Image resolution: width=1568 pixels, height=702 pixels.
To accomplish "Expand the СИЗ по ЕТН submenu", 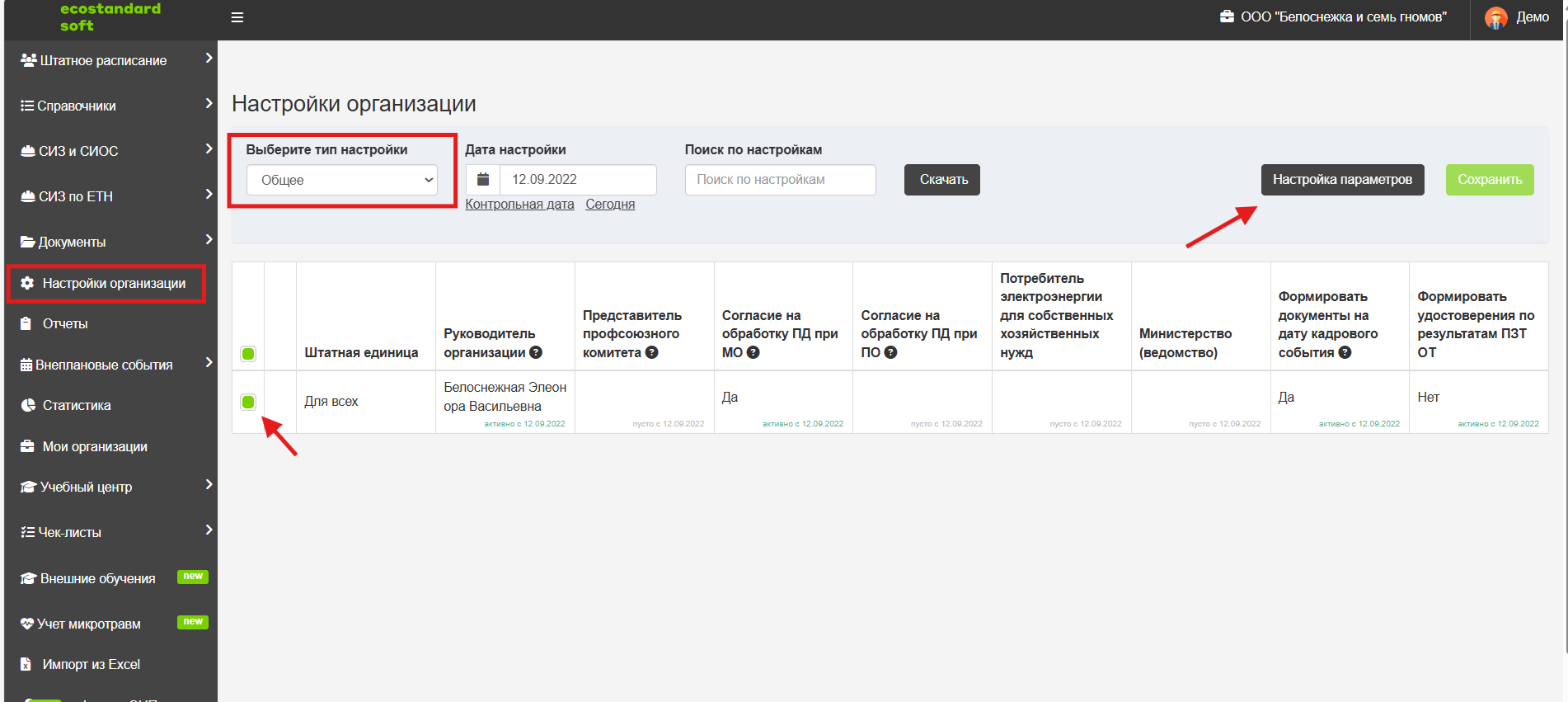I will point(110,196).
